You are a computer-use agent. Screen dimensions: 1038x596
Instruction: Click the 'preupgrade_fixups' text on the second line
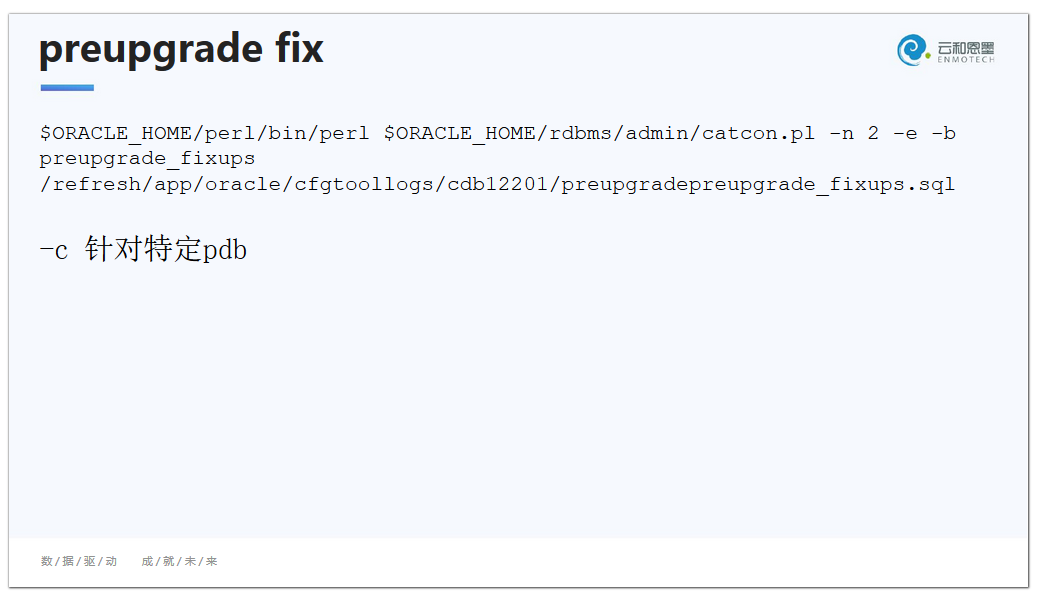point(147,159)
